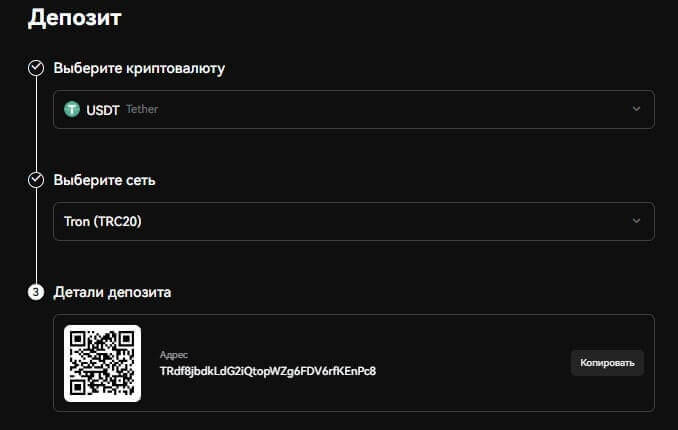Click the Tether currency name text
Image resolution: width=678 pixels, height=430 pixels.
coord(142,109)
